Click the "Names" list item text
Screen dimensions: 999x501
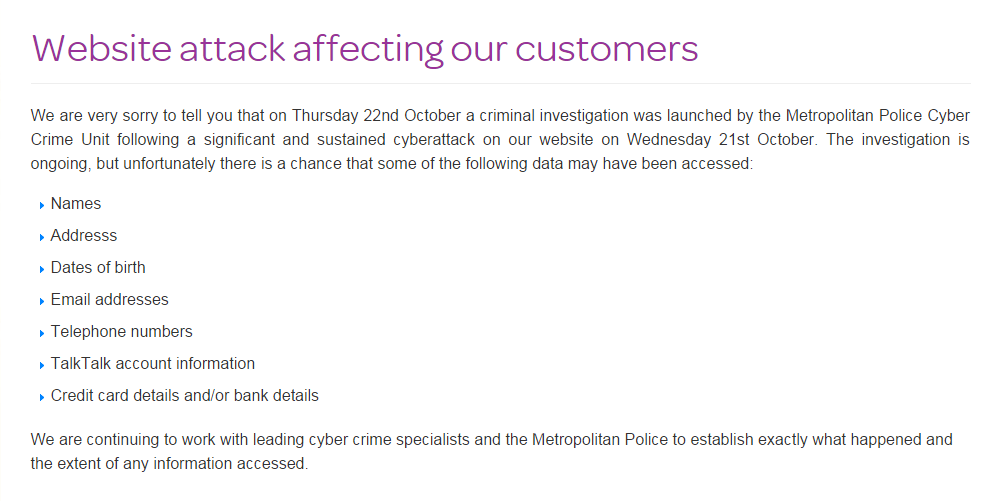76,204
